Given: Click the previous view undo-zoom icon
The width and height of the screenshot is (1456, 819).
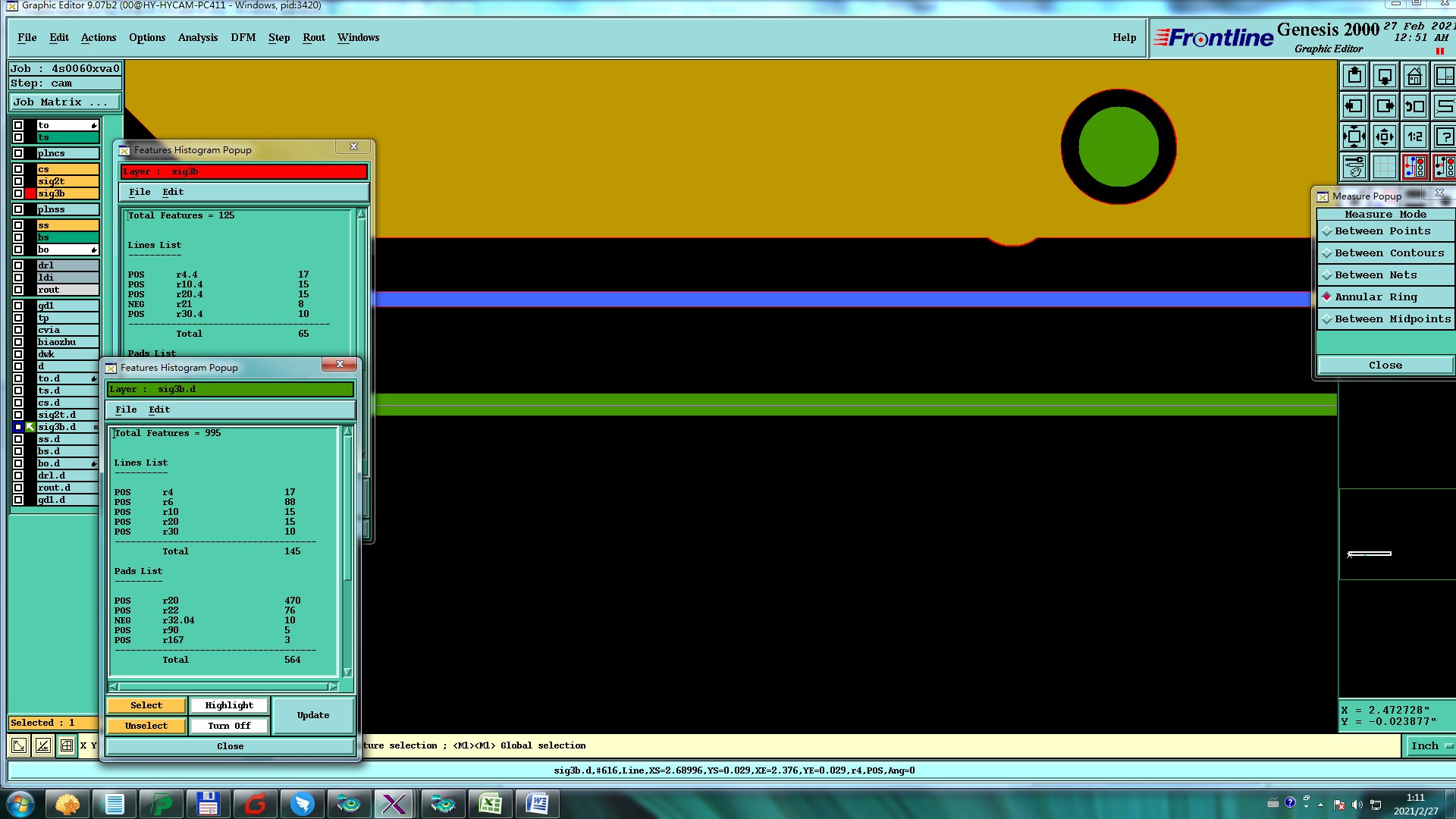Looking at the screenshot, I should [x=1414, y=107].
